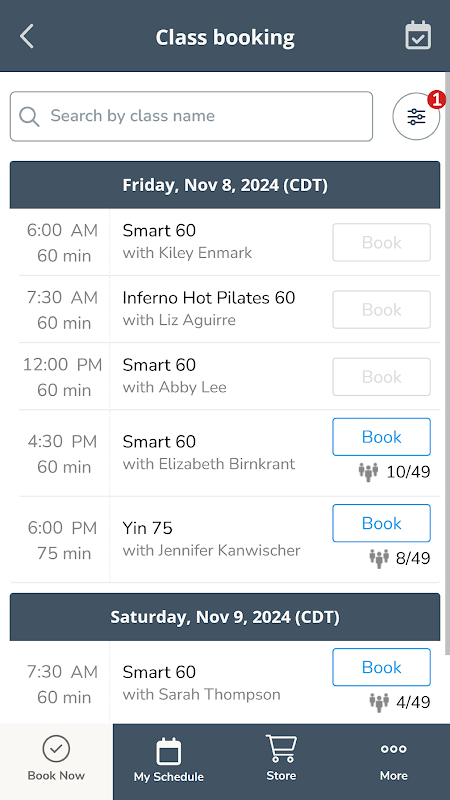Image resolution: width=450 pixels, height=800 pixels.
Task: Tap the Store shopping cart icon
Action: click(x=281, y=748)
